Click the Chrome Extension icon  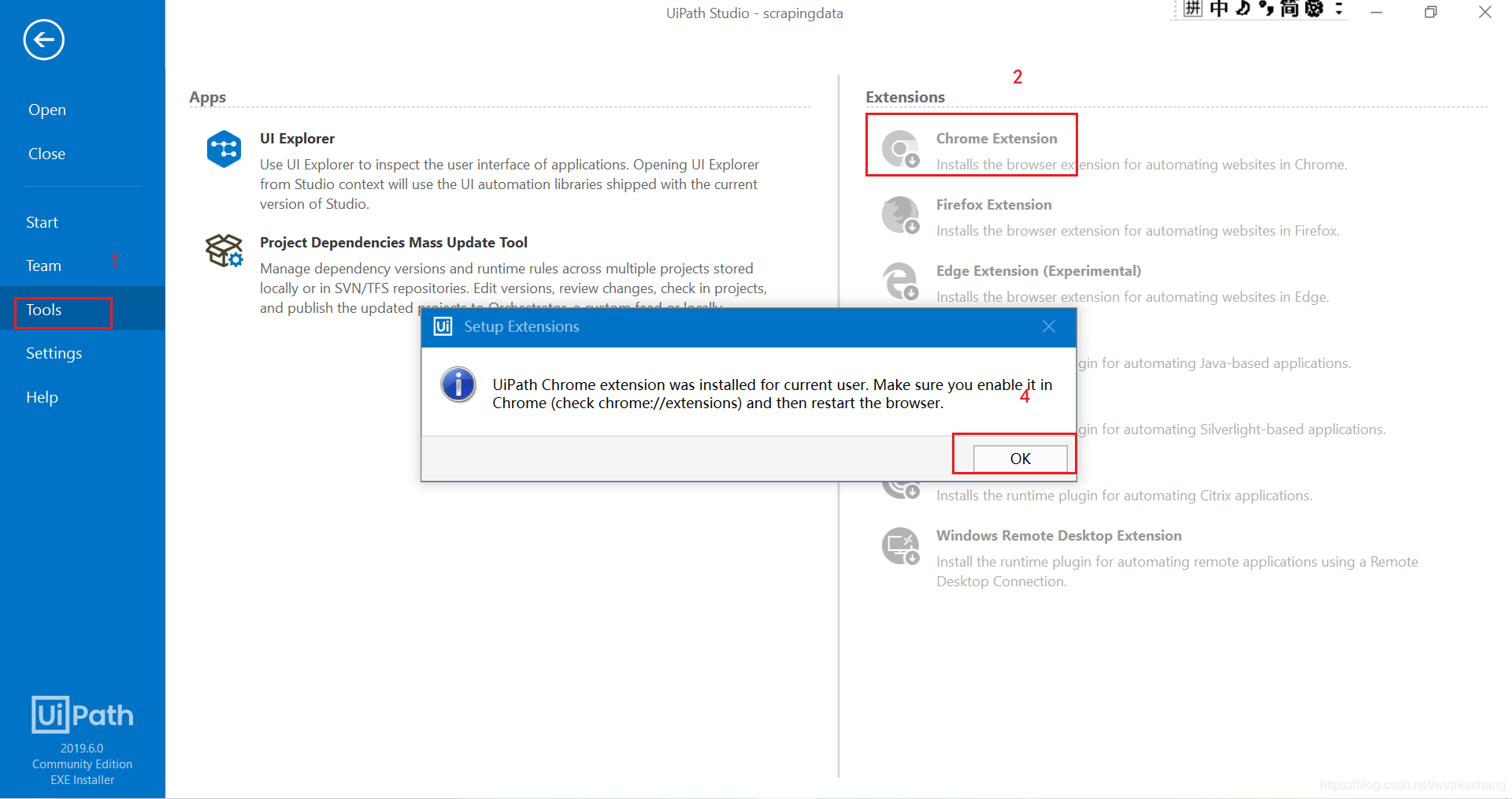(x=901, y=149)
